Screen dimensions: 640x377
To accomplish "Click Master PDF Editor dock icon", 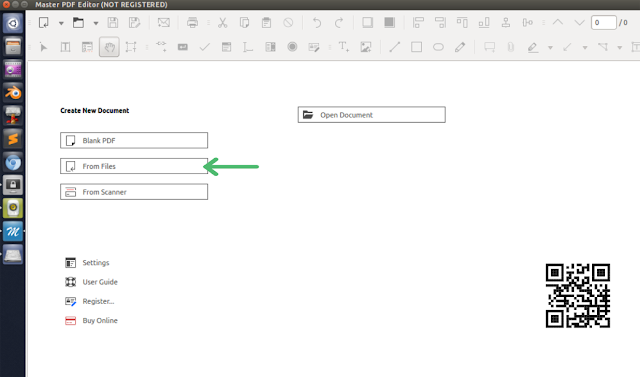I will 13,231.
